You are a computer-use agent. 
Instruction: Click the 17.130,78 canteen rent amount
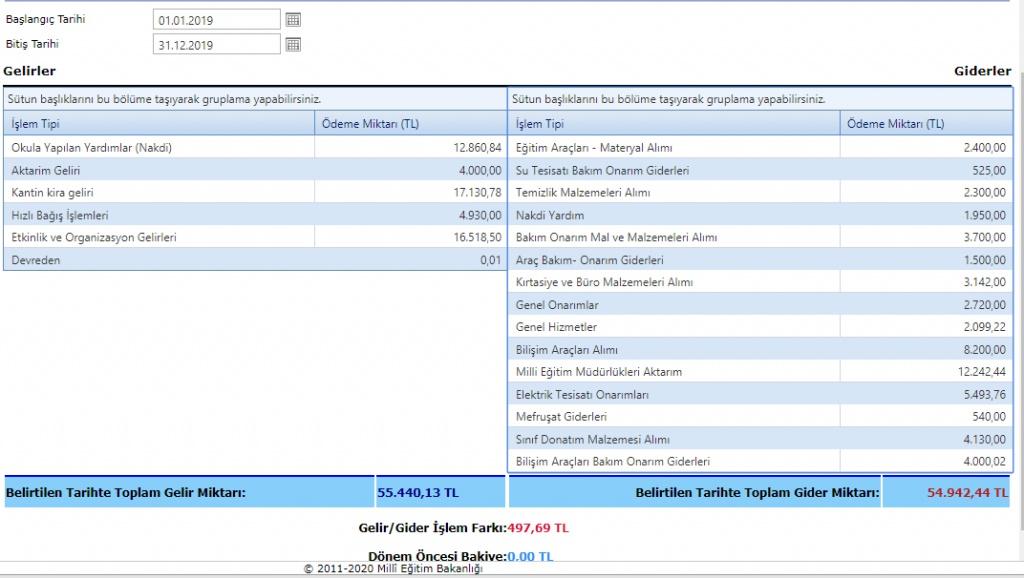pyautogui.click(x=477, y=193)
